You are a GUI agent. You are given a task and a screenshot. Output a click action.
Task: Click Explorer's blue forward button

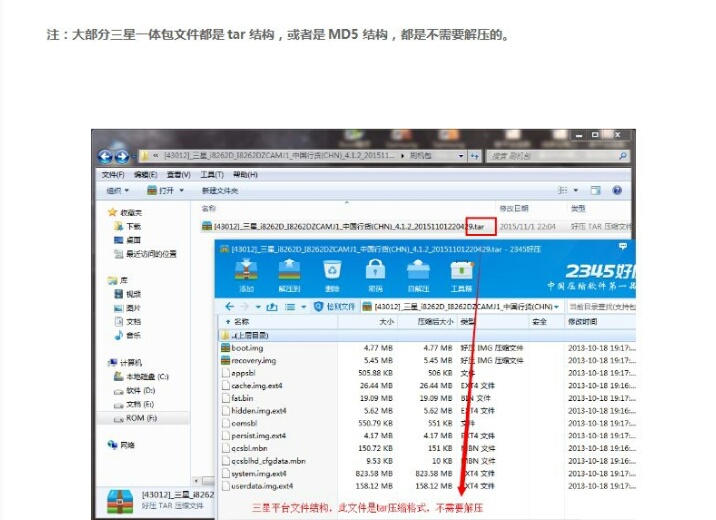122,157
